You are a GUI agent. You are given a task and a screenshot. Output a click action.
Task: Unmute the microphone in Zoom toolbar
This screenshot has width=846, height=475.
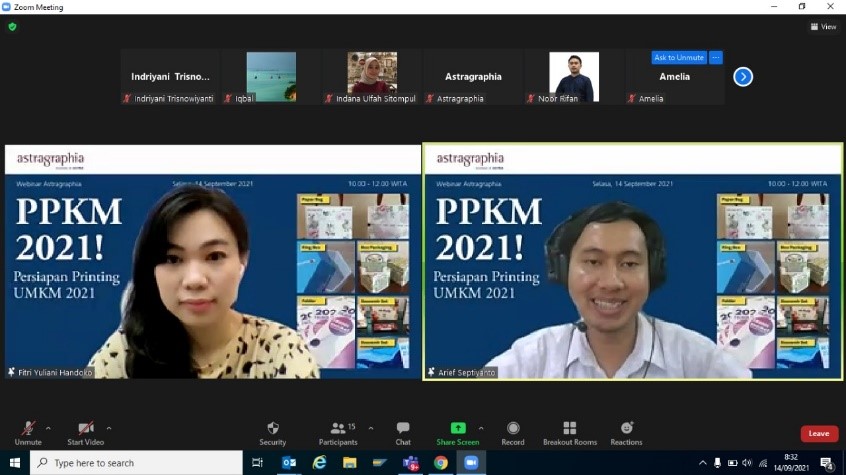click(x=28, y=433)
